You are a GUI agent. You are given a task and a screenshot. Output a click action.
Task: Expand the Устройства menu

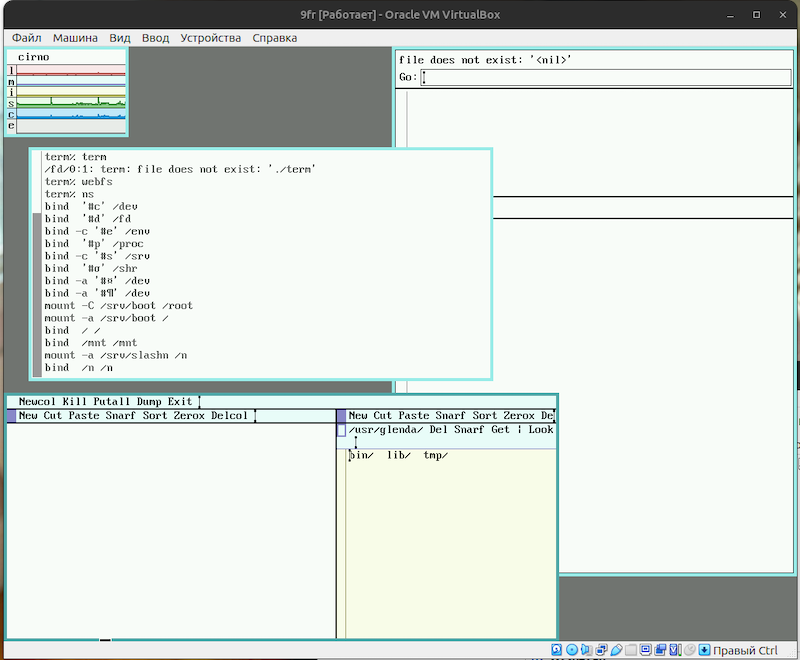click(x=210, y=38)
